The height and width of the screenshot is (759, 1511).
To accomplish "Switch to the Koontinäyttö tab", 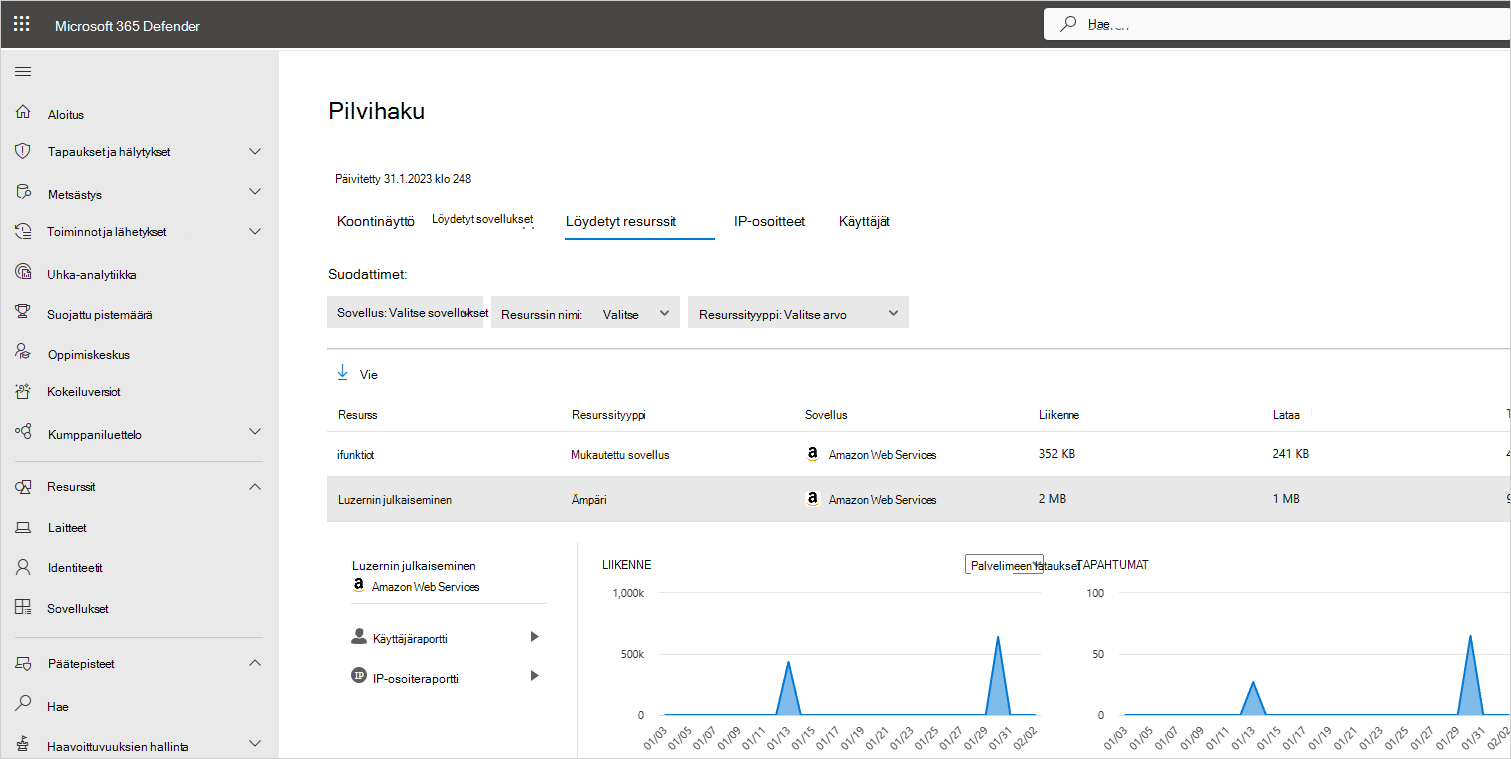I will tap(375, 221).
